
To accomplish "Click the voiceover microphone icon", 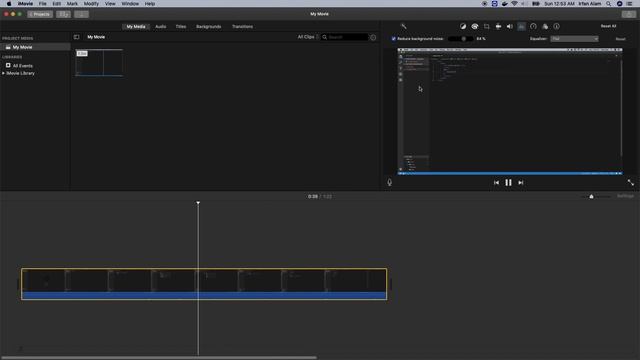I will coord(389,182).
